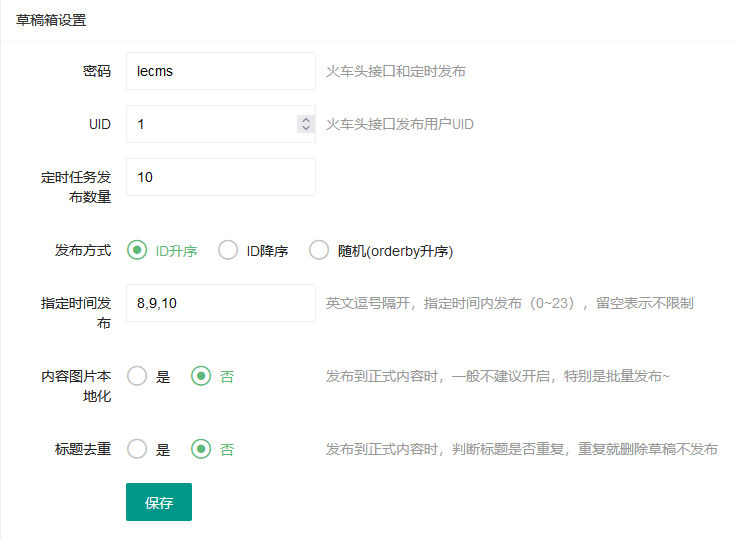Viewport: 737px width, 539px height.
Task: Click the hint text 火车头接口和定时发布
Action: (395, 71)
